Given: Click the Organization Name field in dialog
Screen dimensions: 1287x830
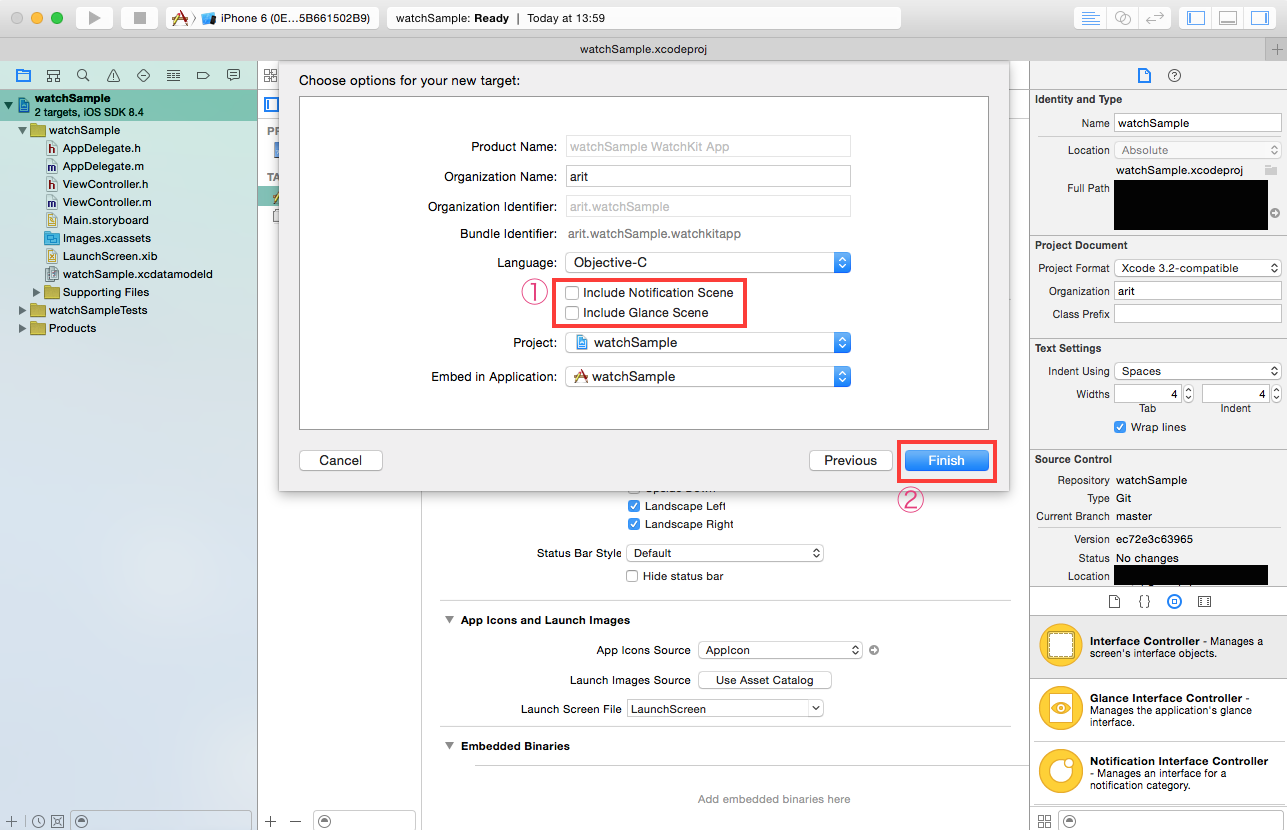Looking at the screenshot, I should click(708, 177).
